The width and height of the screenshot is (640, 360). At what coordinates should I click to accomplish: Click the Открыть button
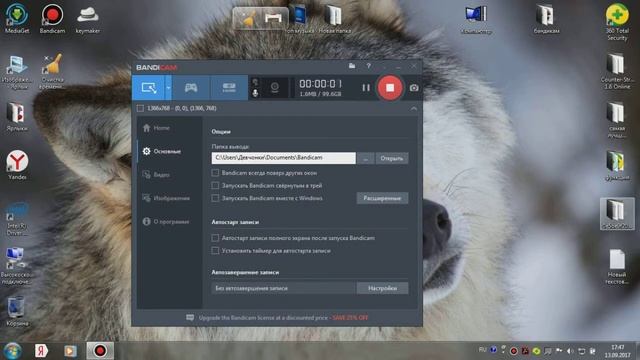391,158
